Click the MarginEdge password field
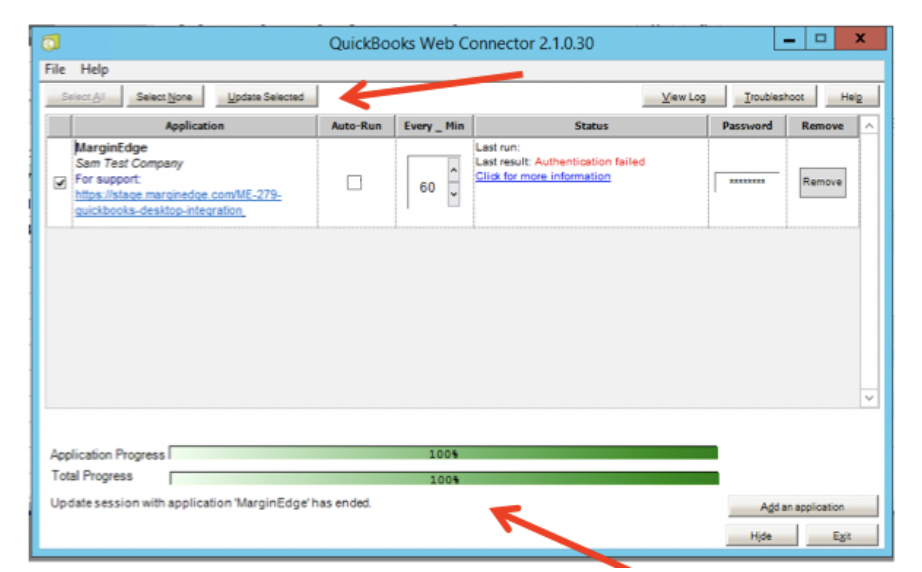922x572 pixels. [747, 182]
